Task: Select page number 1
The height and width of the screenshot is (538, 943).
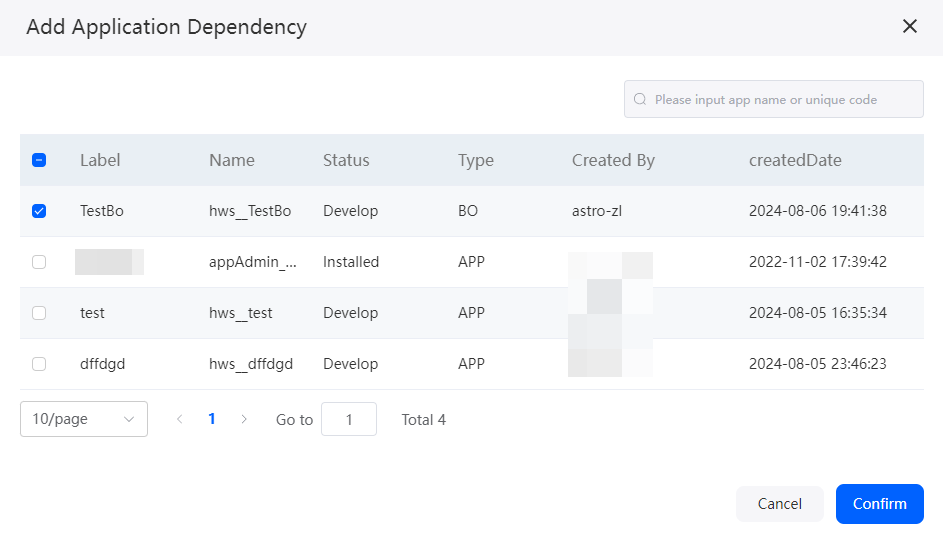Action: 212,419
